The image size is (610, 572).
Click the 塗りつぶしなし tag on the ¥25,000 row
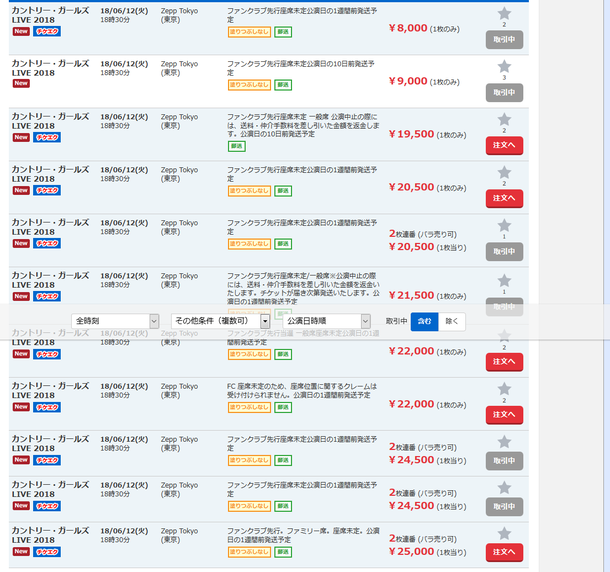pyautogui.click(x=249, y=552)
